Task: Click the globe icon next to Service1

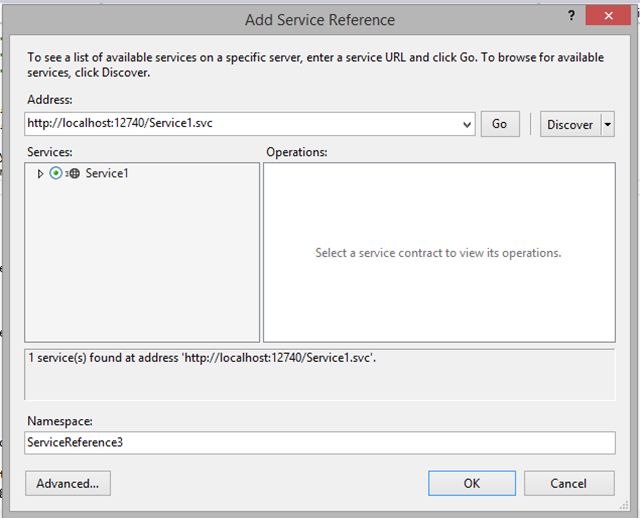Action: click(73, 173)
